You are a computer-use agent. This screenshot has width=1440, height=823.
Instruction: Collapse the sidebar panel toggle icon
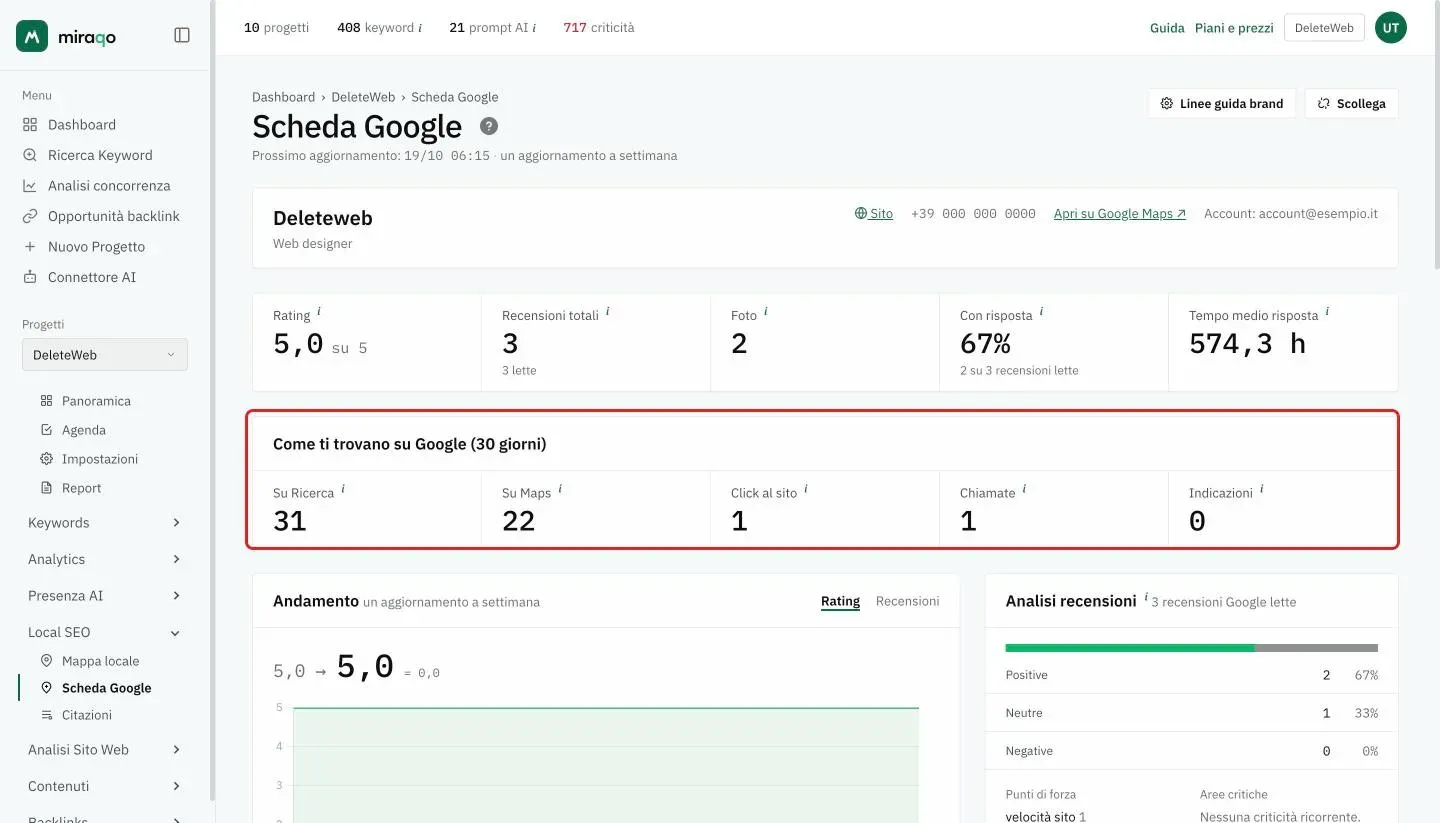click(182, 36)
